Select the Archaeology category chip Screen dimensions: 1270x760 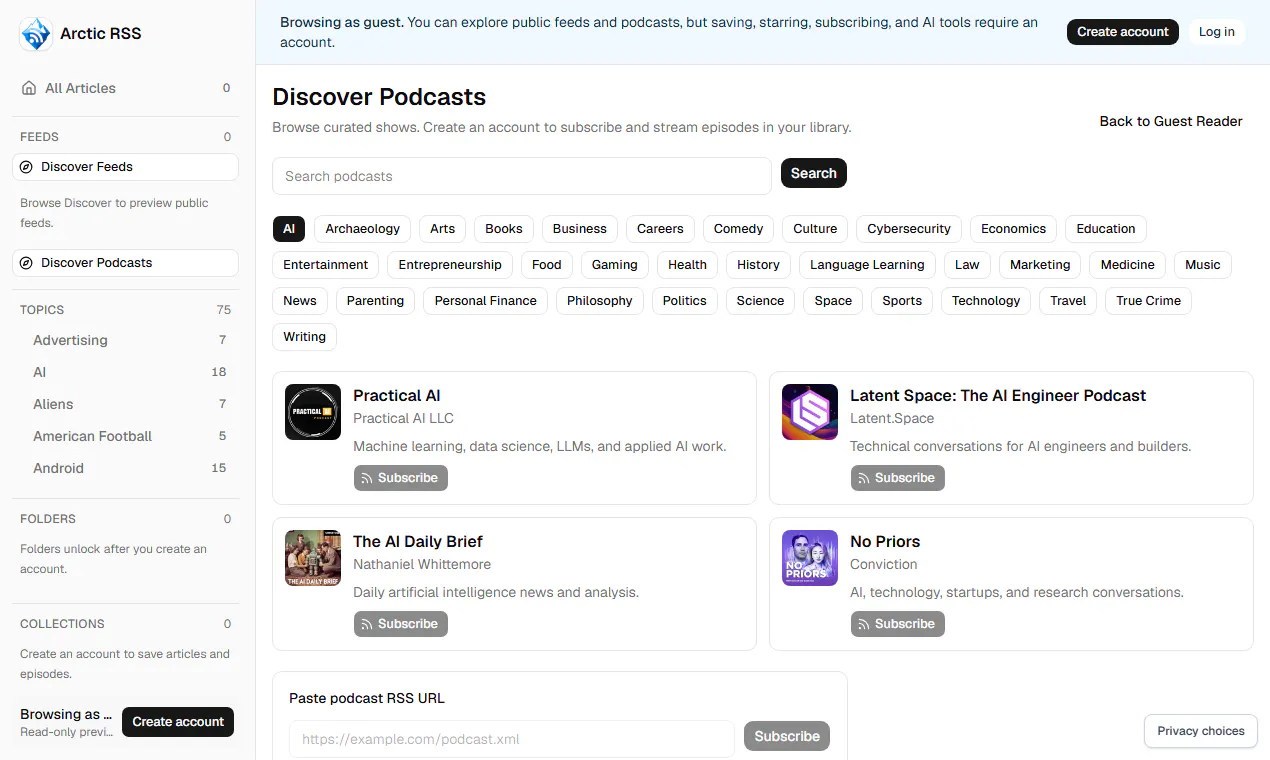362,229
